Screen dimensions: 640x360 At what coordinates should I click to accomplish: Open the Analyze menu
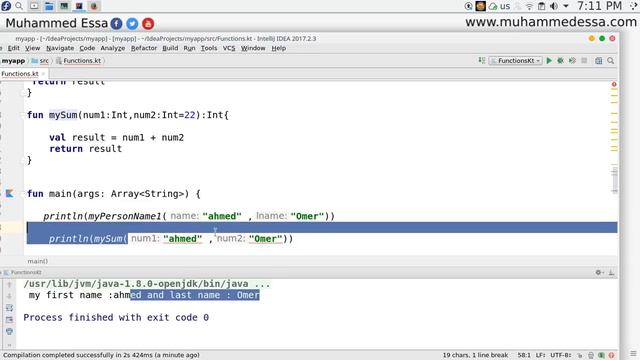[x=113, y=48]
